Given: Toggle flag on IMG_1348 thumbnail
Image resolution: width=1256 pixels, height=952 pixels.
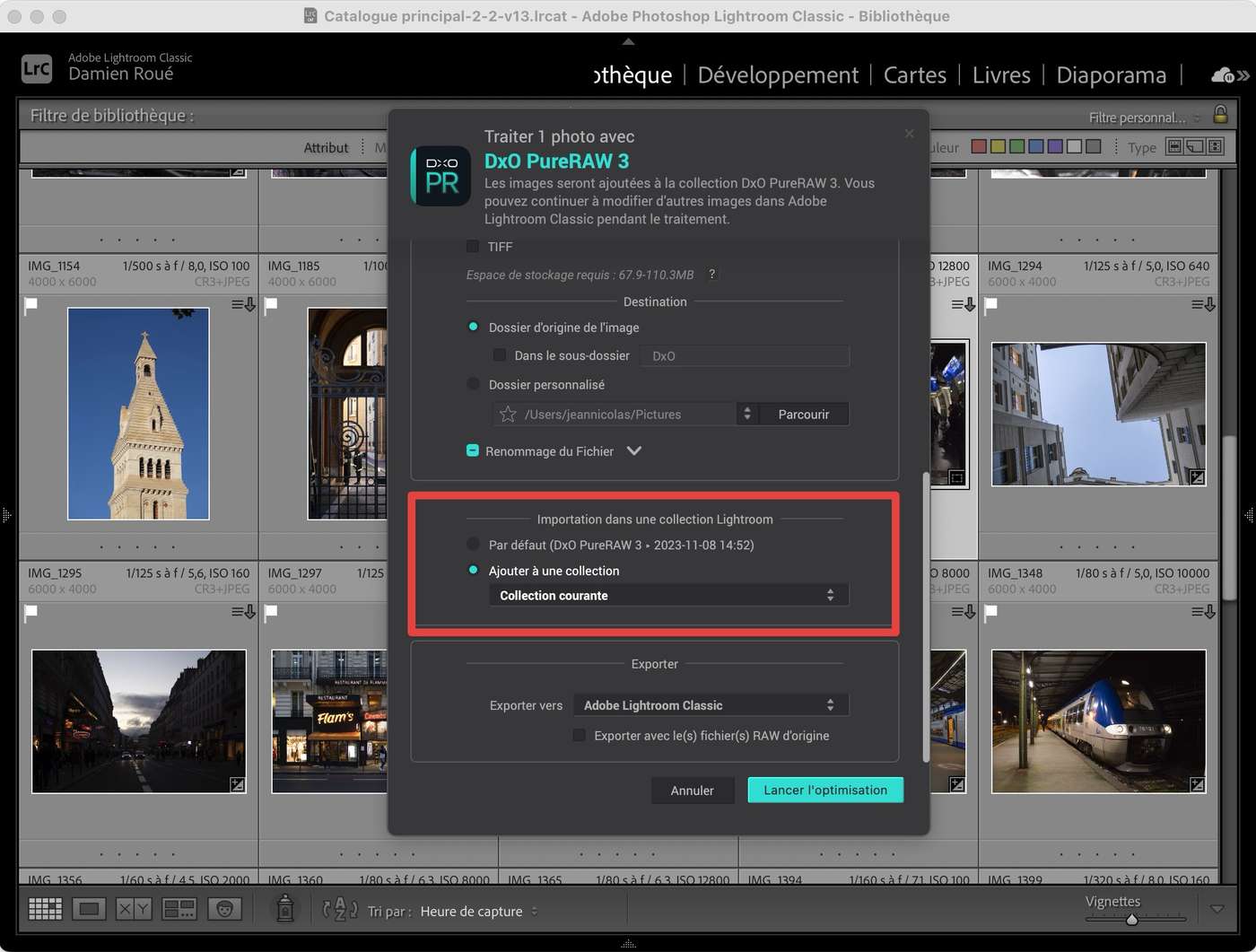Looking at the screenshot, I should click(x=990, y=613).
